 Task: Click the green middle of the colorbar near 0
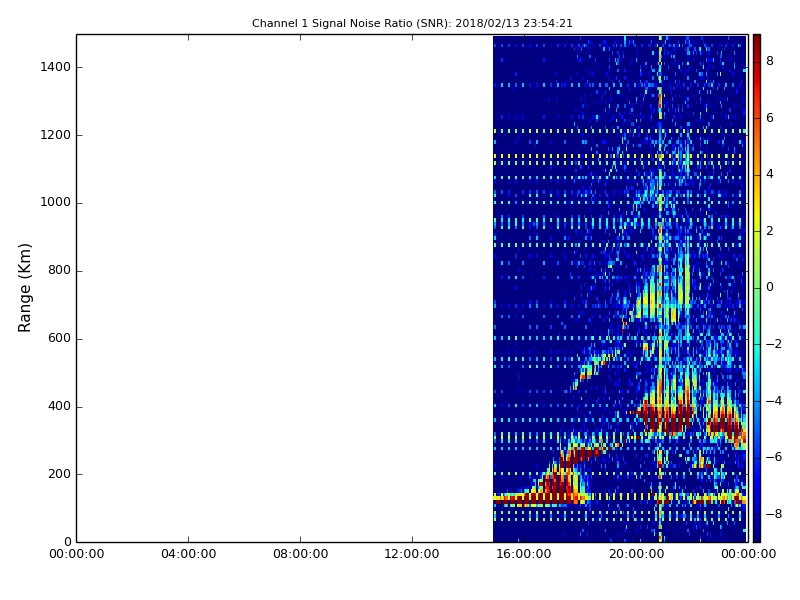(x=757, y=287)
